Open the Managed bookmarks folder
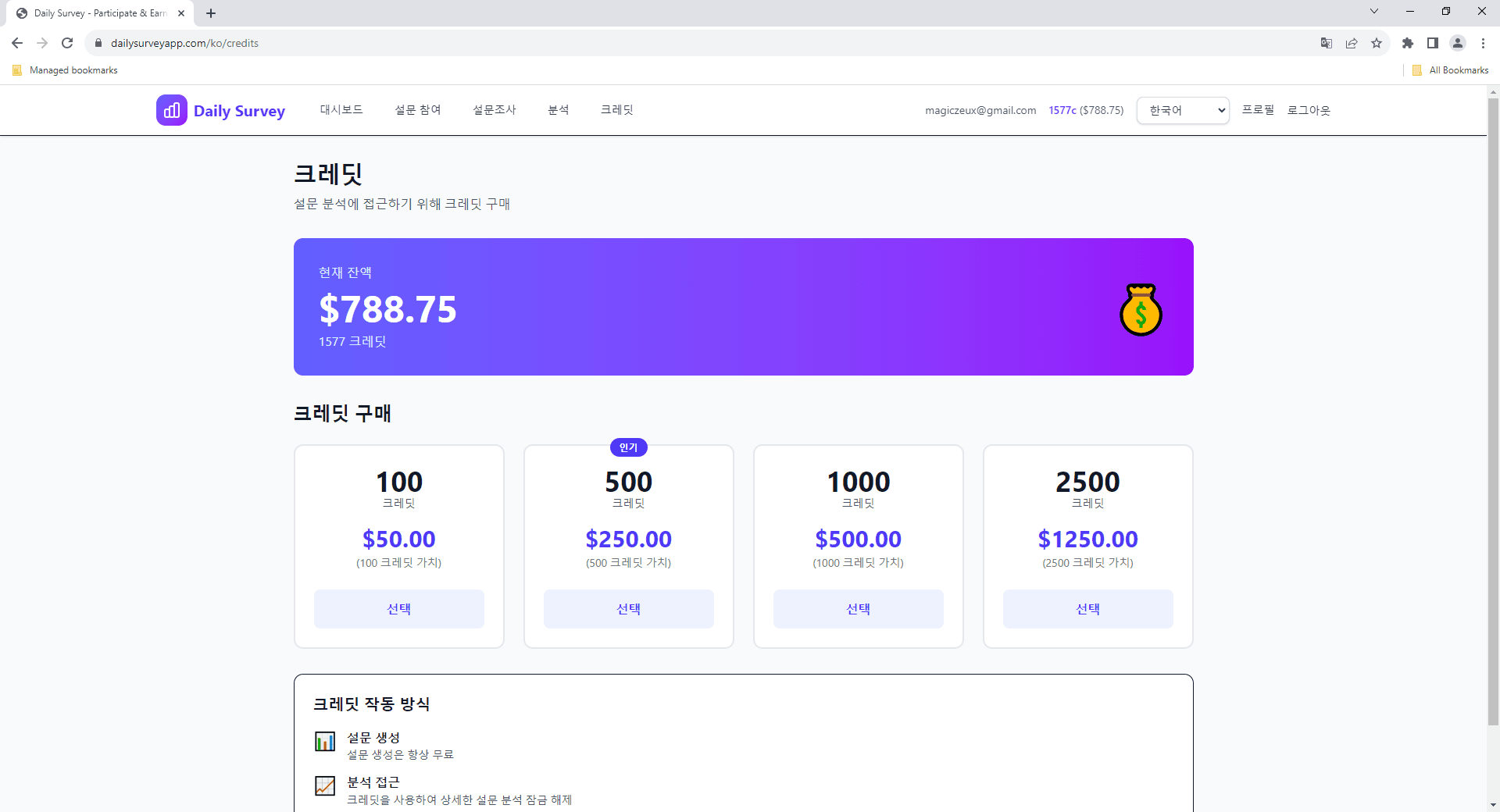 pyautogui.click(x=65, y=69)
